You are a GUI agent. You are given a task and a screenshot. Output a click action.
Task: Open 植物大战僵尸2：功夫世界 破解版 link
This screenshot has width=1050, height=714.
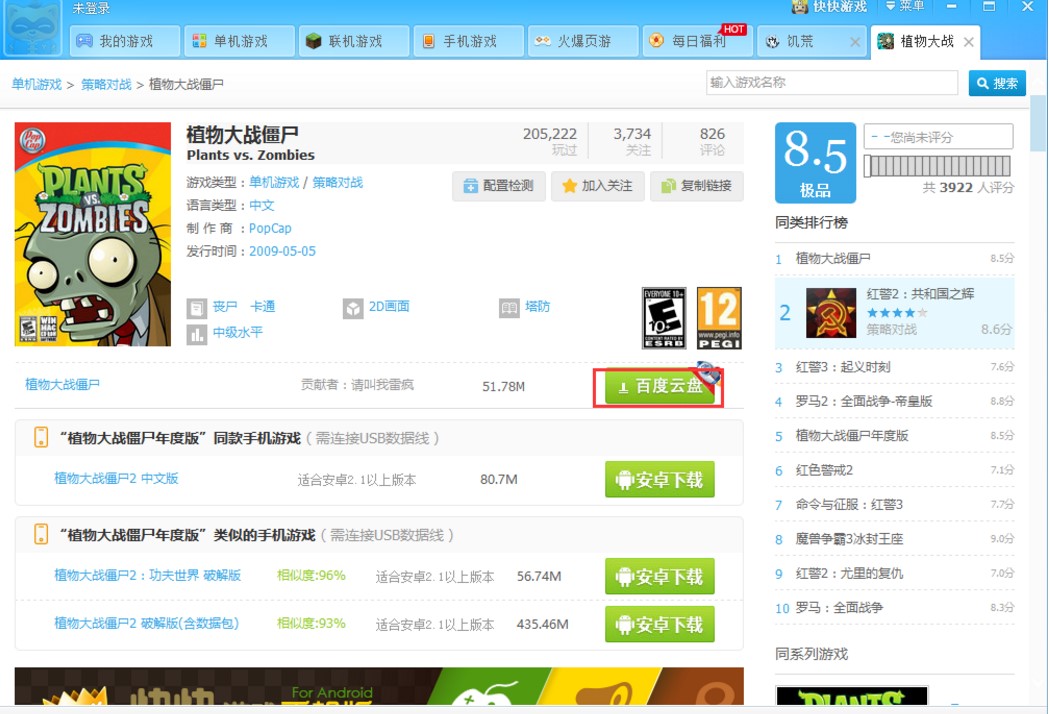pos(147,576)
